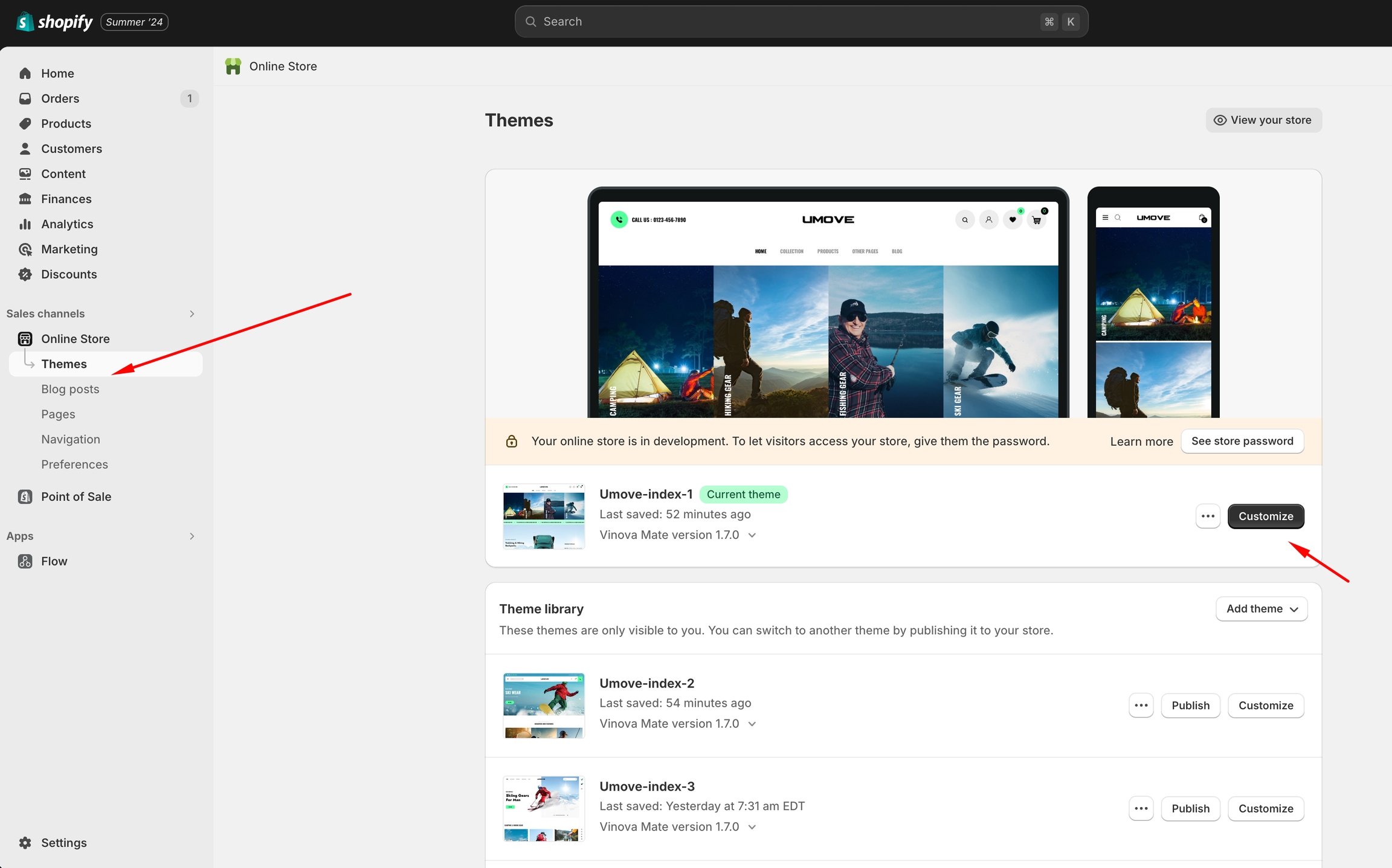Click the Marketing target icon
Screen dimensions: 1392x868
click(25, 249)
